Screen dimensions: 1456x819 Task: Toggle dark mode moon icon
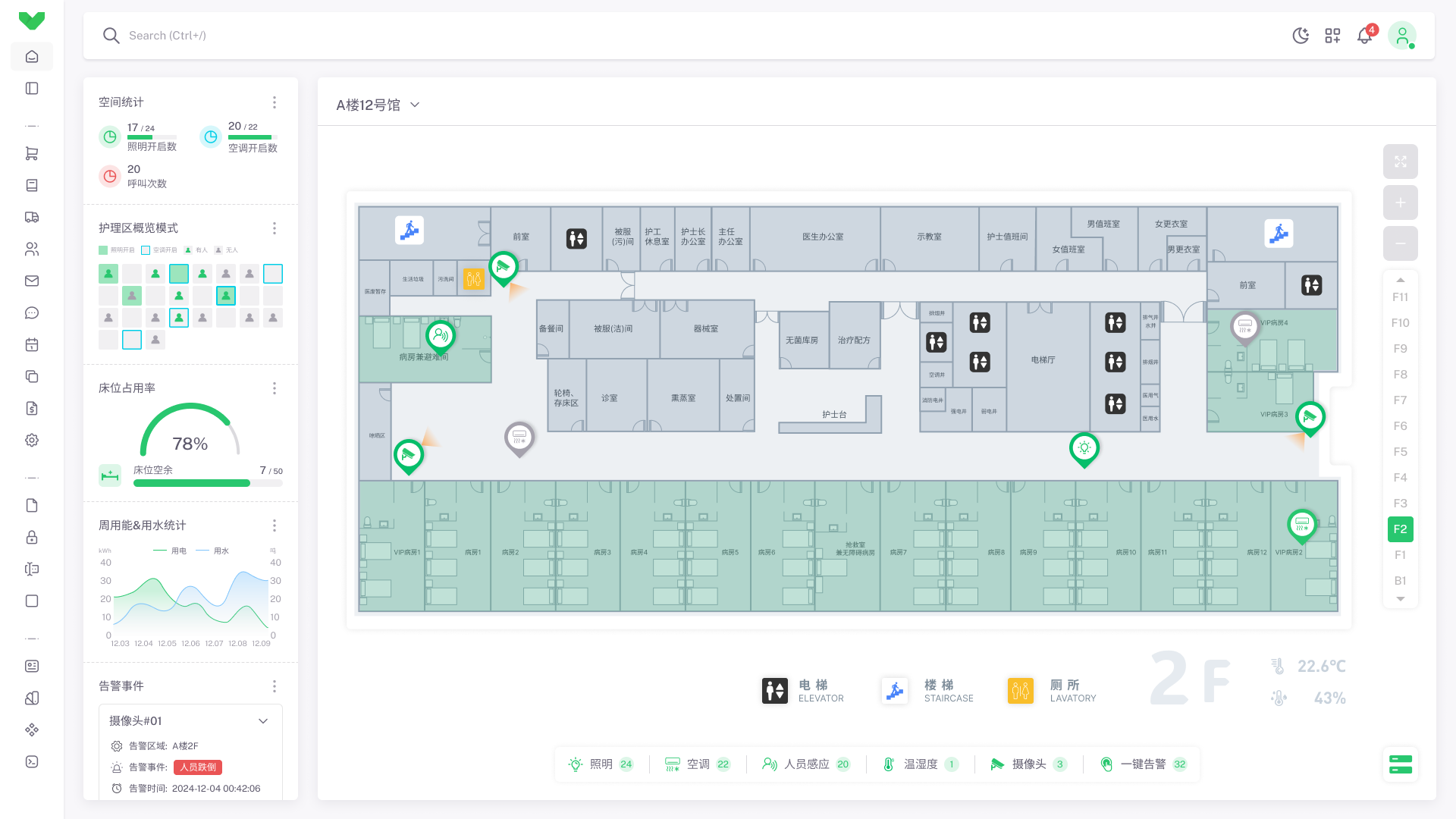point(1301,36)
